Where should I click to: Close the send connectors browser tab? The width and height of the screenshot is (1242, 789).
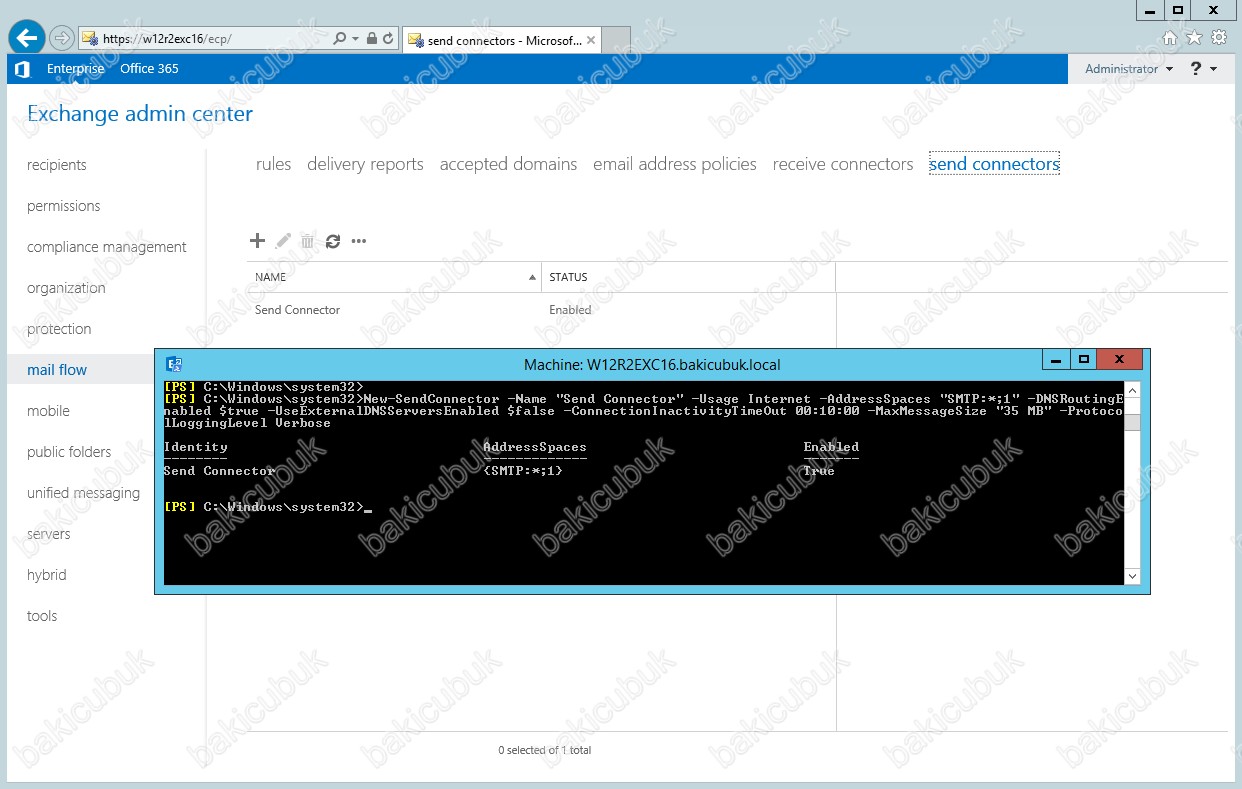(x=591, y=40)
